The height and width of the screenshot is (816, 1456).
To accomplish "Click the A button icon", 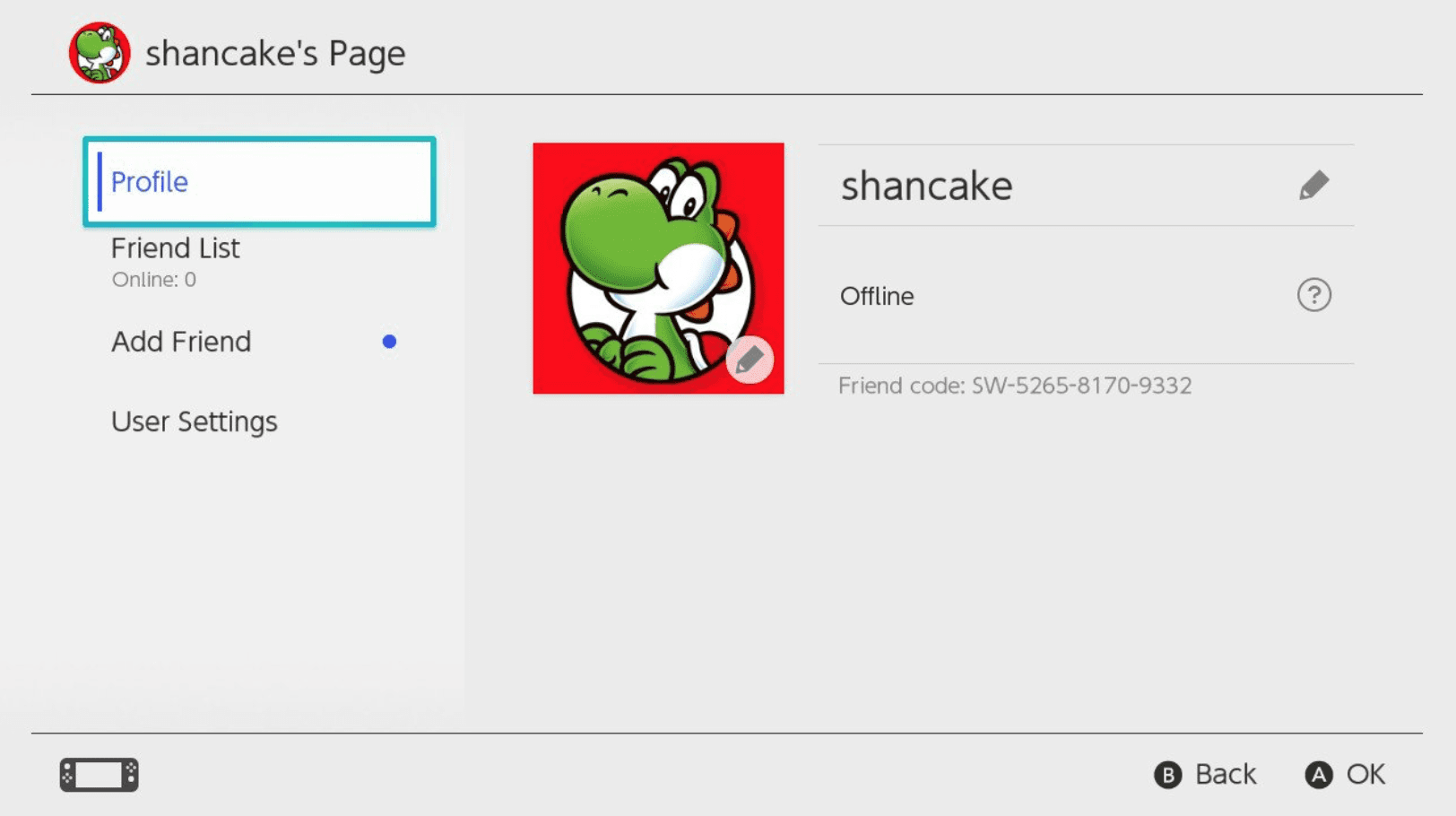I will [1318, 775].
